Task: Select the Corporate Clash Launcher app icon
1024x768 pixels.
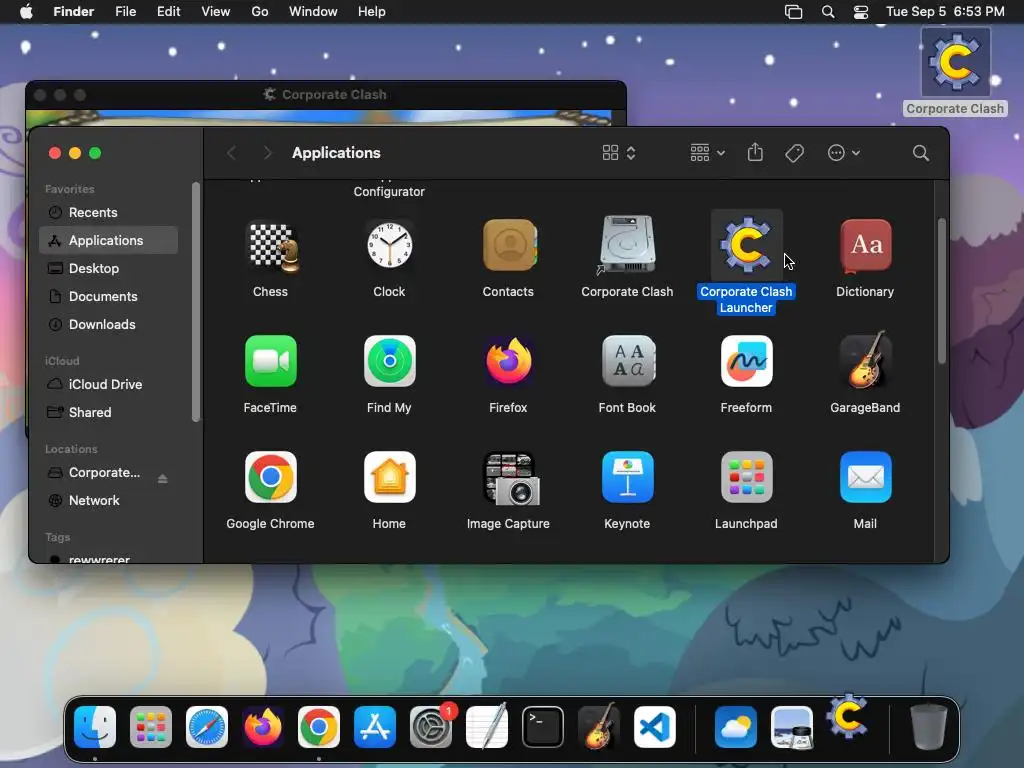Action: (x=746, y=245)
